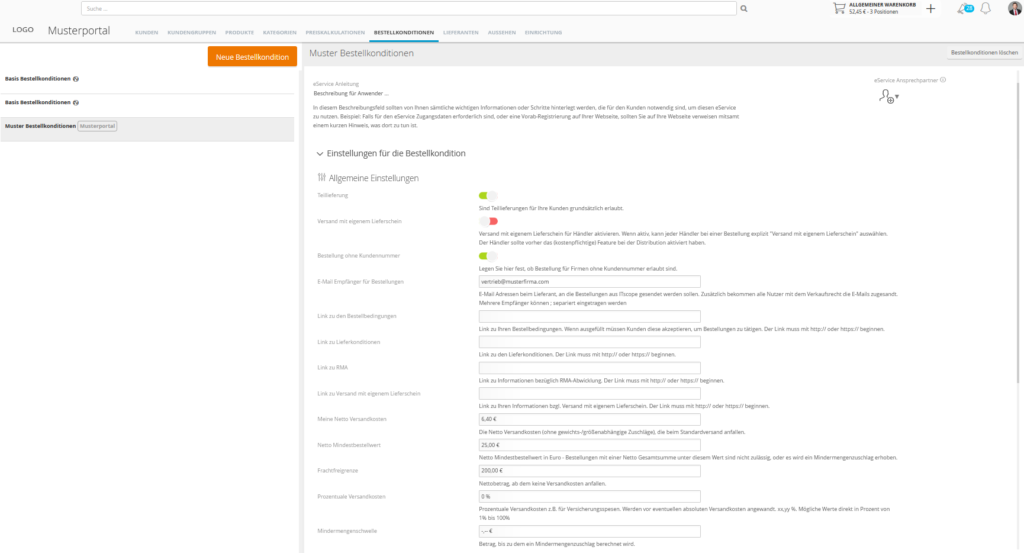Switch to the Kundengruppen tab
Screen dimensions: 1024x553
coord(191,33)
